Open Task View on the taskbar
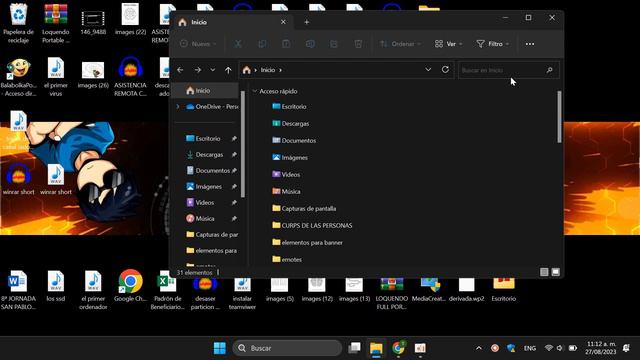The image size is (640, 360). click(x=354, y=348)
